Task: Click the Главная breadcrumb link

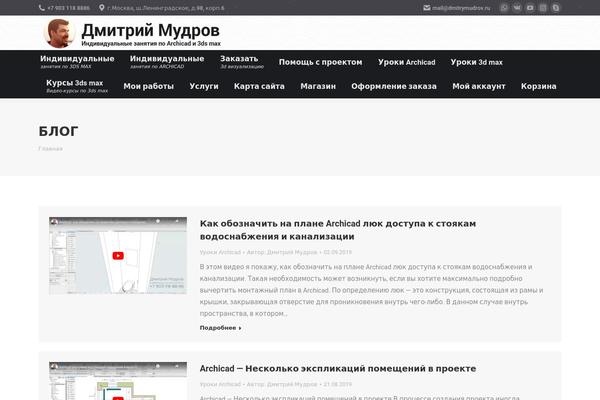Action: pyautogui.click(x=51, y=149)
